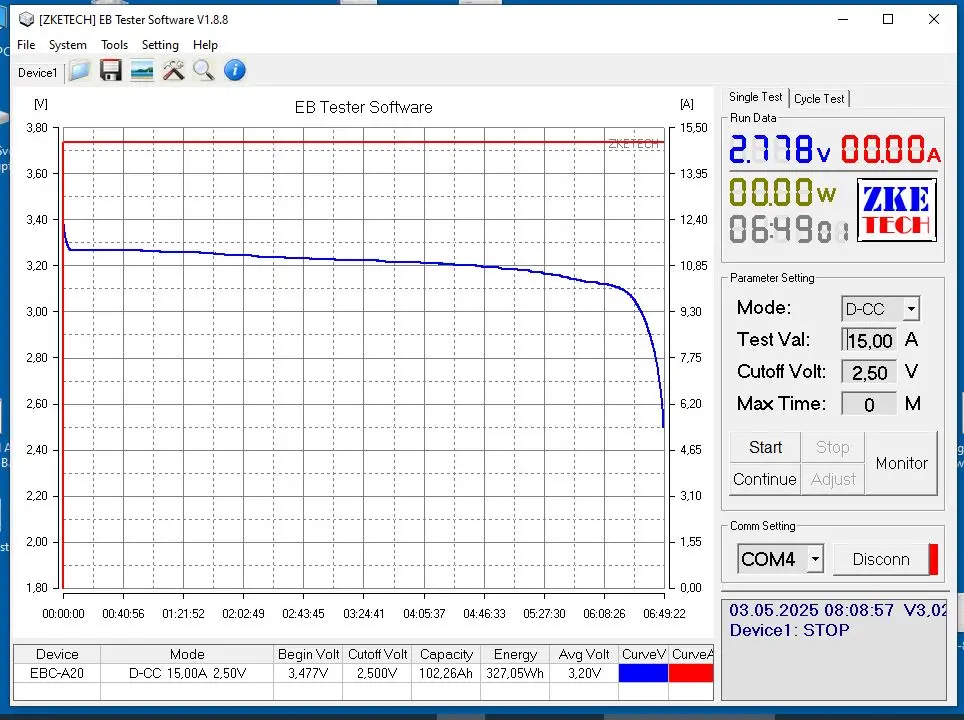The height and width of the screenshot is (720, 964).
Task: Click the ZKE TECH logo image
Action: coord(897,211)
